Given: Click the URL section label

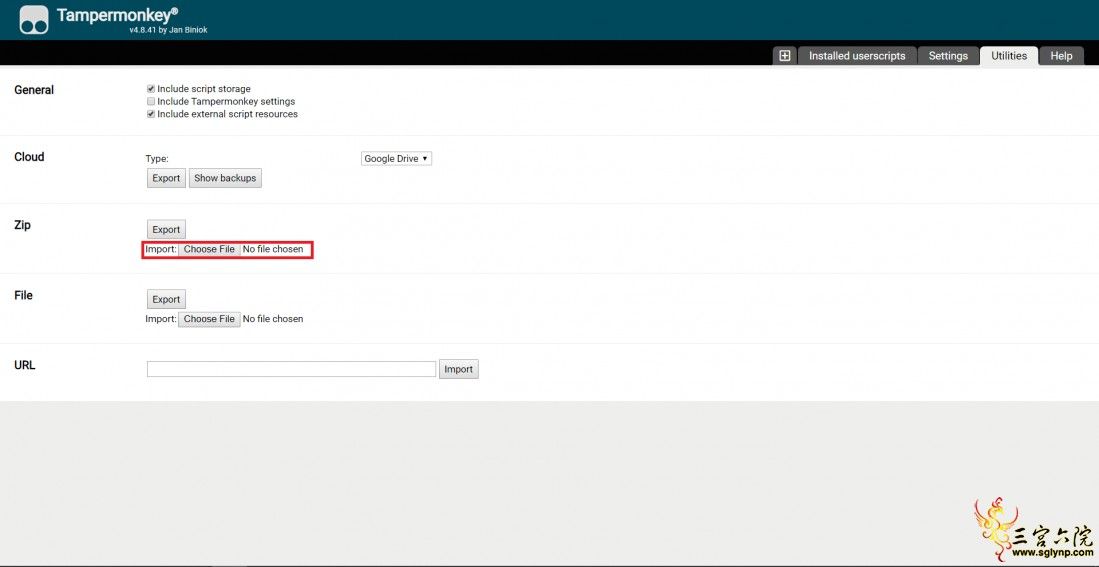Looking at the screenshot, I should point(25,365).
